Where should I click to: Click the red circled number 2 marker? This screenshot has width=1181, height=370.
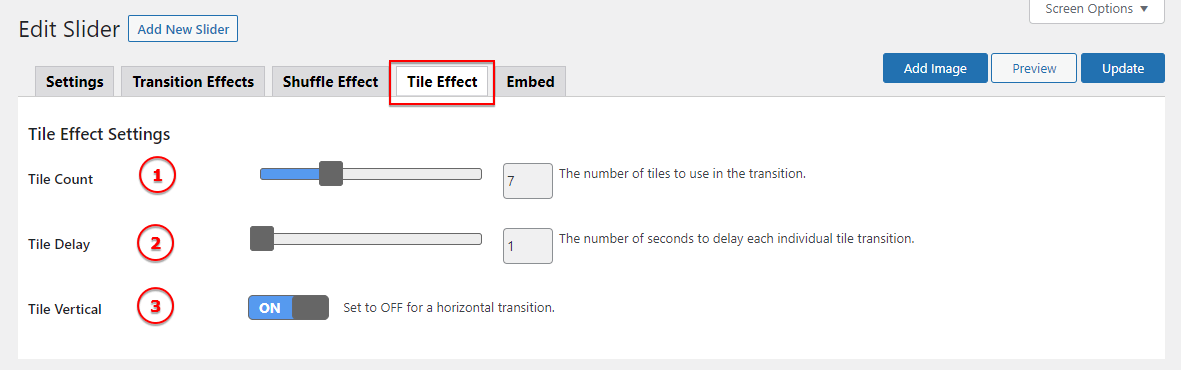[155, 243]
